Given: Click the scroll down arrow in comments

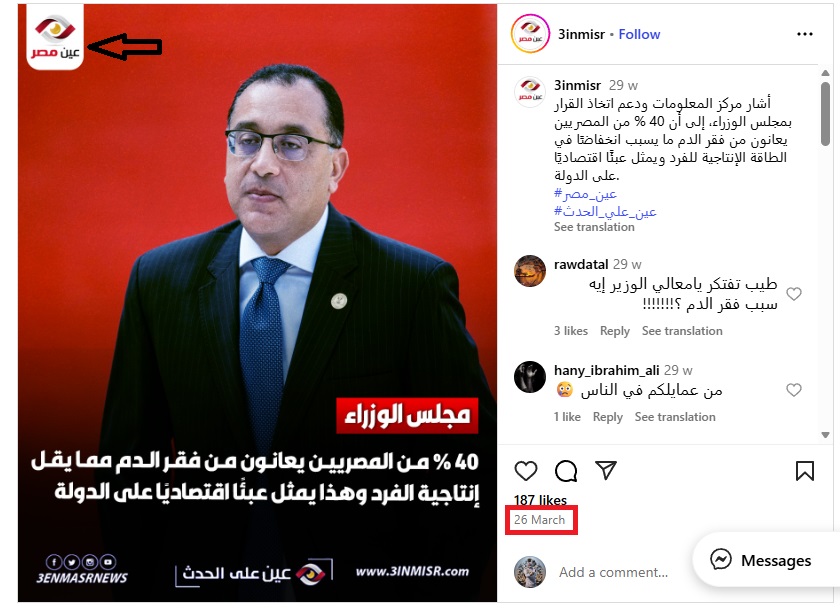Looking at the screenshot, I should (x=825, y=435).
